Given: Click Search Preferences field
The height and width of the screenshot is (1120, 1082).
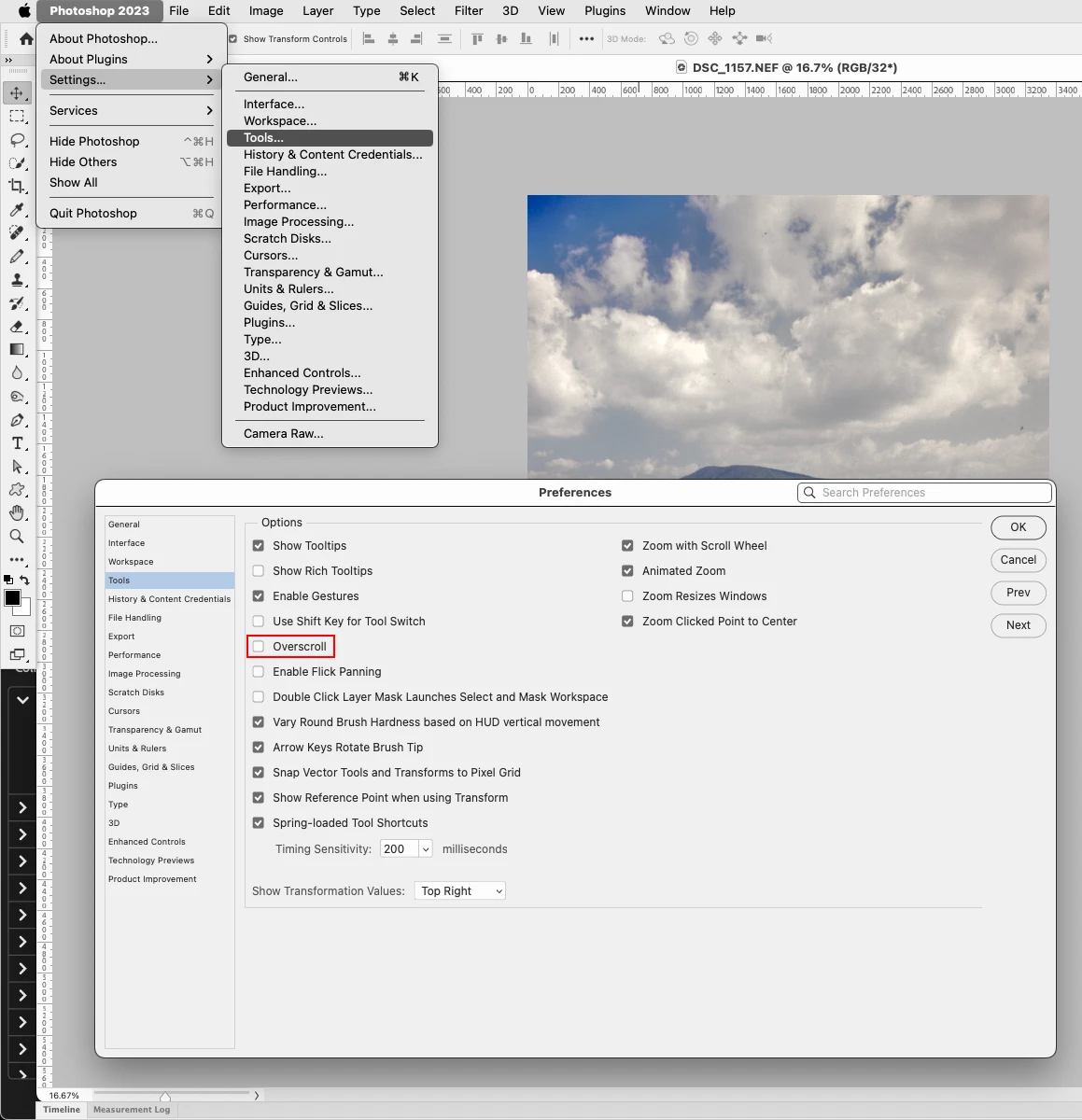Looking at the screenshot, I should [924, 493].
